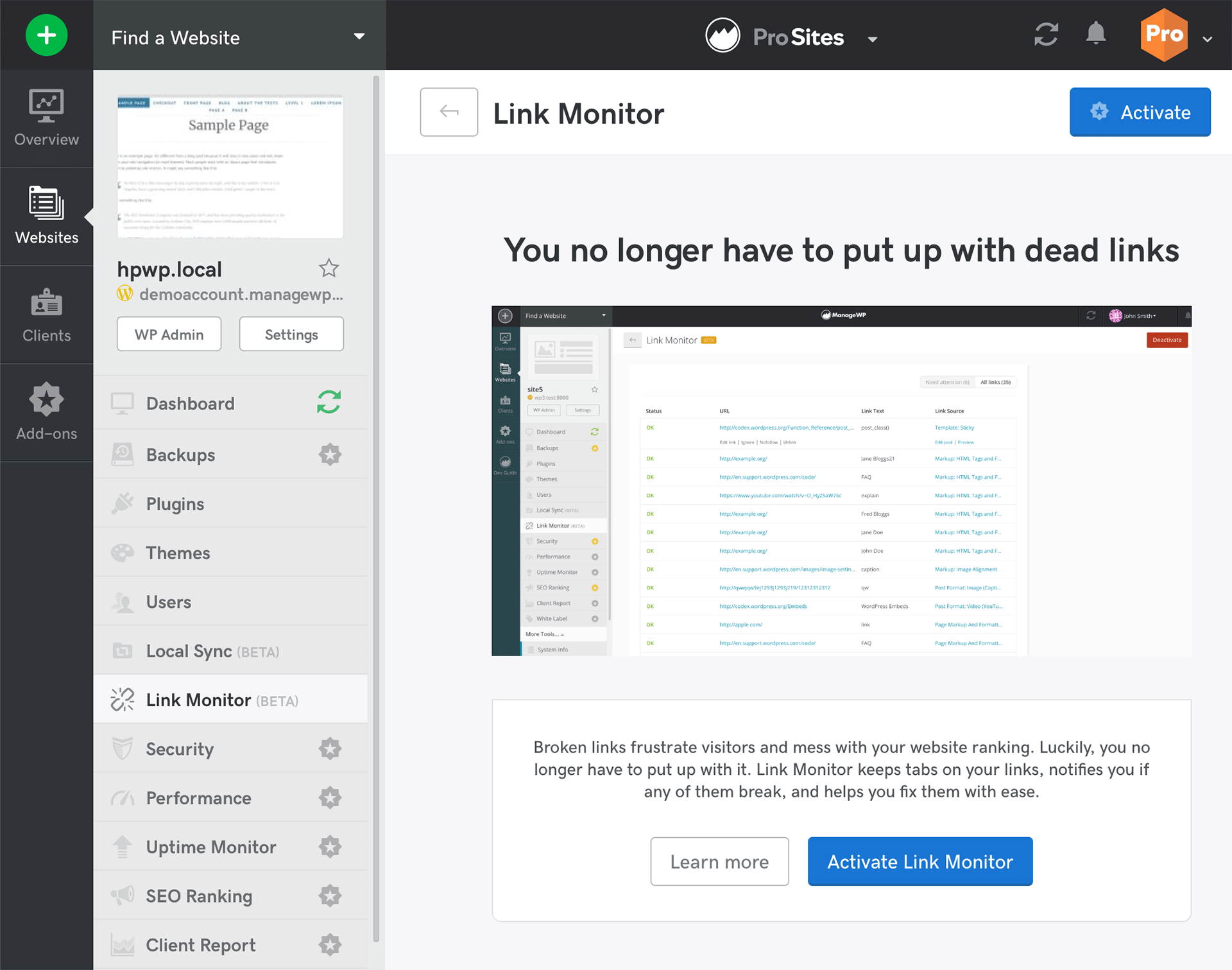Click the WordPress logo beside site URL
Viewport: 1232px width, 970px height.
click(x=124, y=294)
